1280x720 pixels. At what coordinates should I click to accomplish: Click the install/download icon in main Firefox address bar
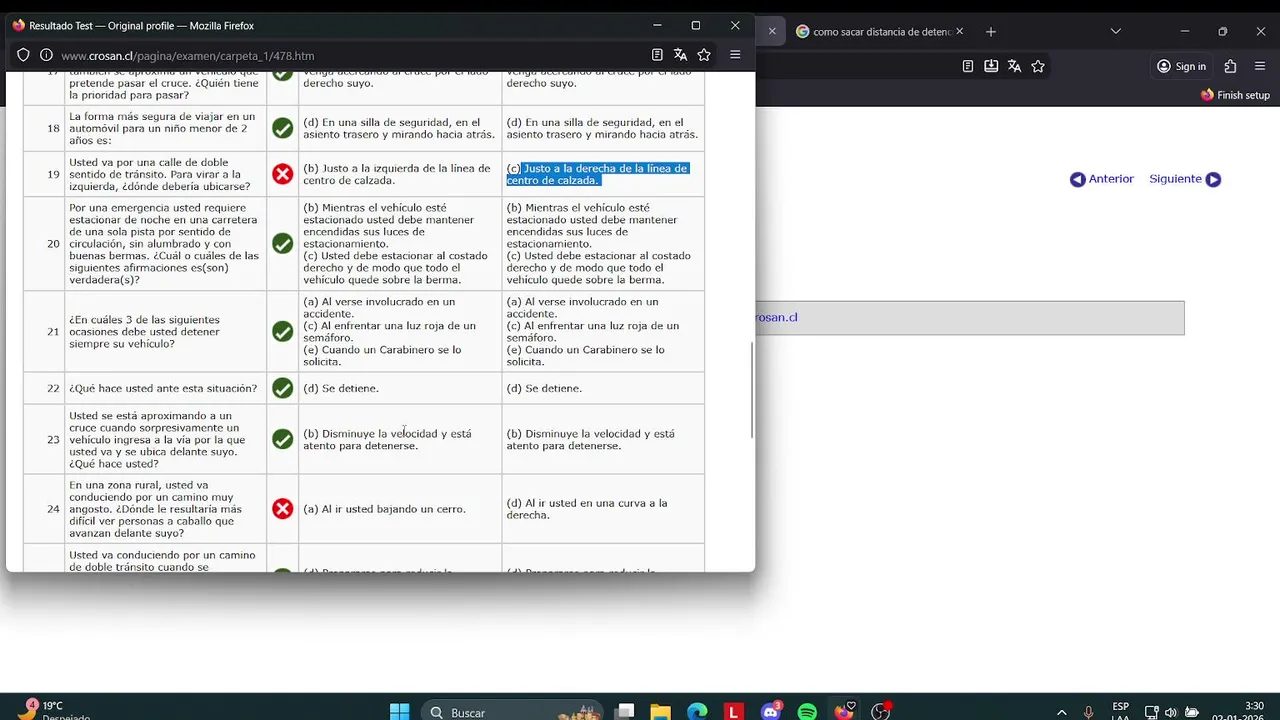click(x=991, y=66)
